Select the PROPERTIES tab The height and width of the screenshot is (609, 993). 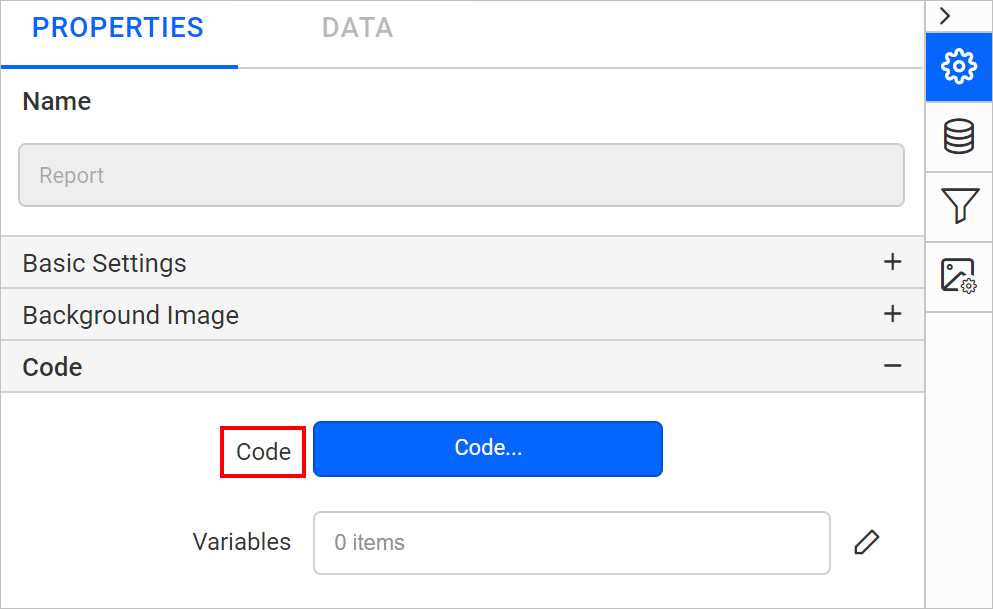(117, 28)
